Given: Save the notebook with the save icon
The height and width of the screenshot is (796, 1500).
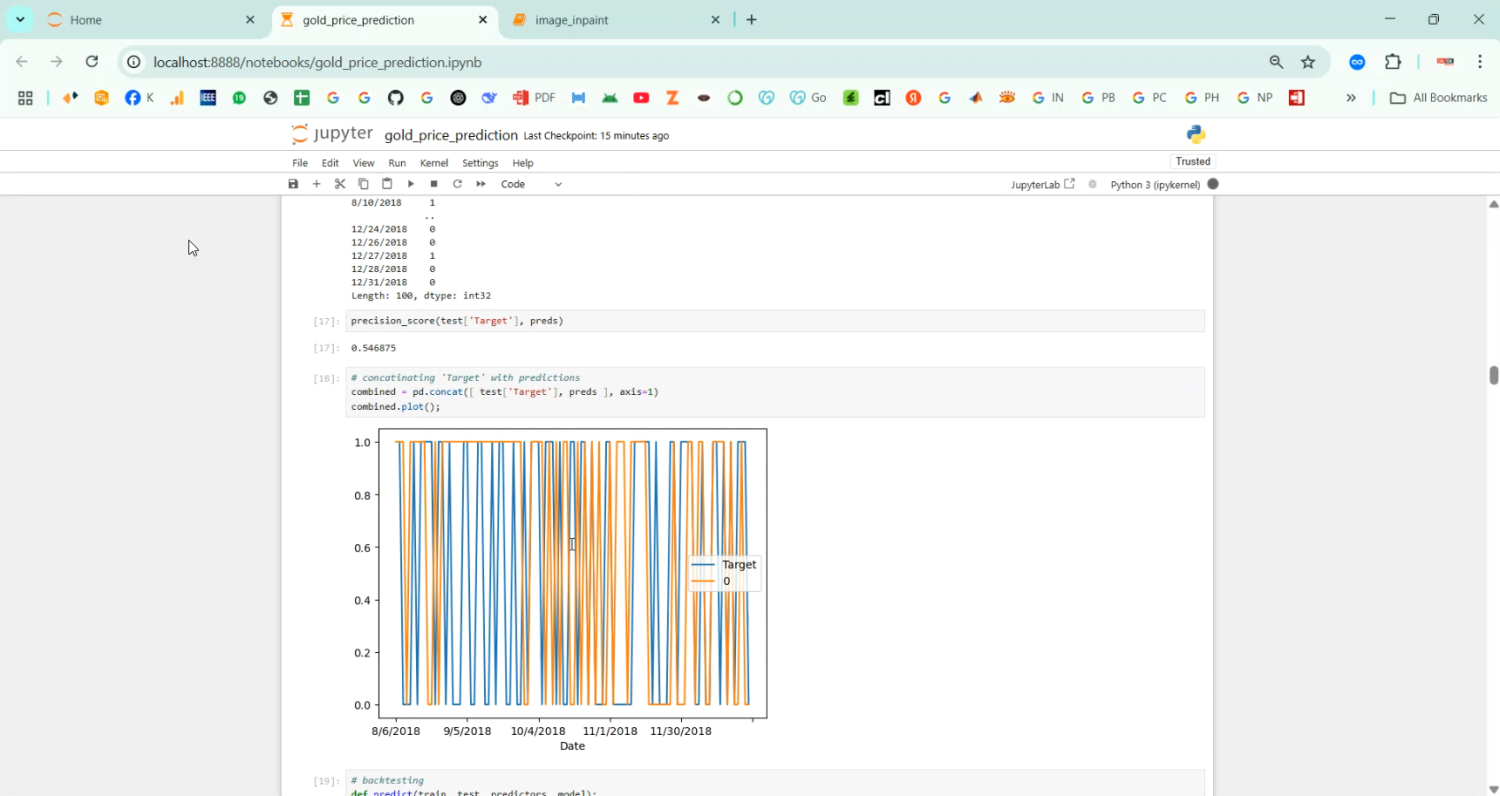Looking at the screenshot, I should (293, 184).
